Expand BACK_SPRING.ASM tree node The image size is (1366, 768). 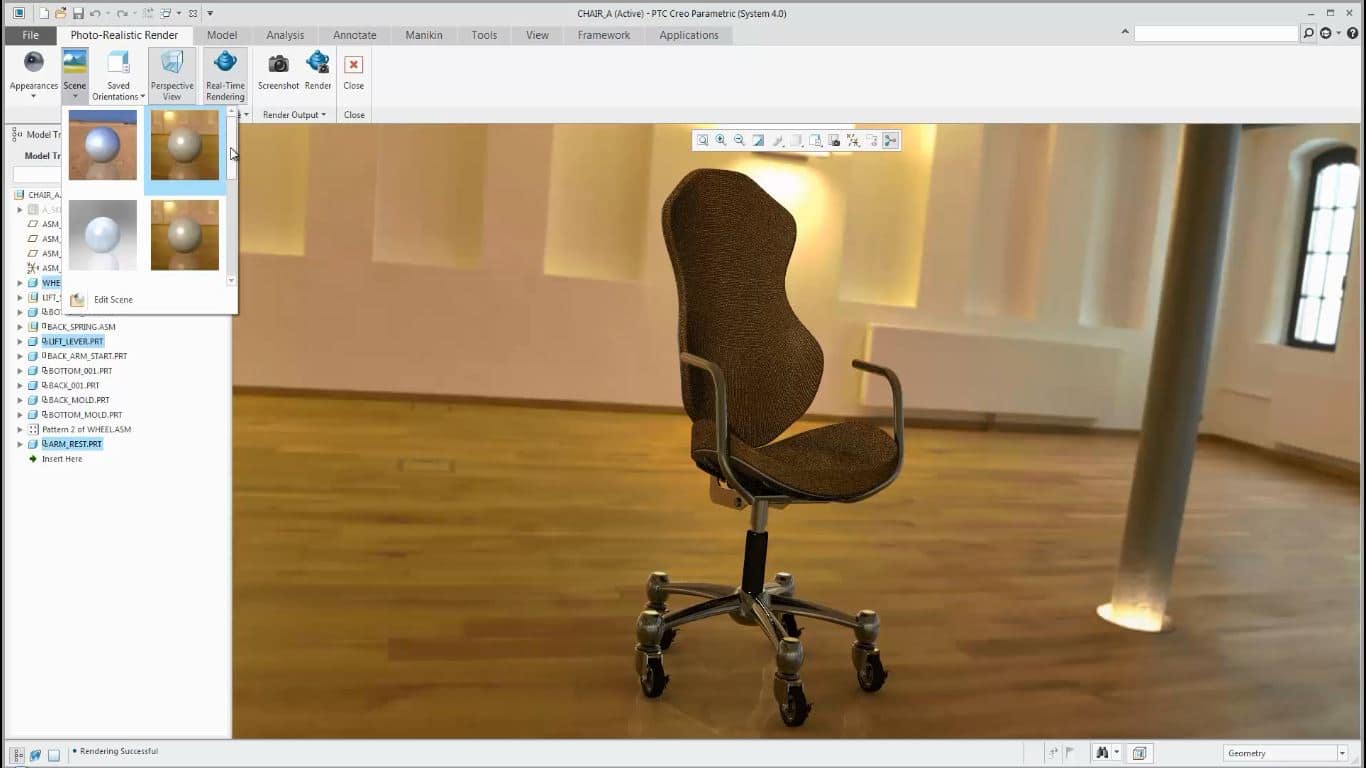pyautogui.click(x=20, y=327)
